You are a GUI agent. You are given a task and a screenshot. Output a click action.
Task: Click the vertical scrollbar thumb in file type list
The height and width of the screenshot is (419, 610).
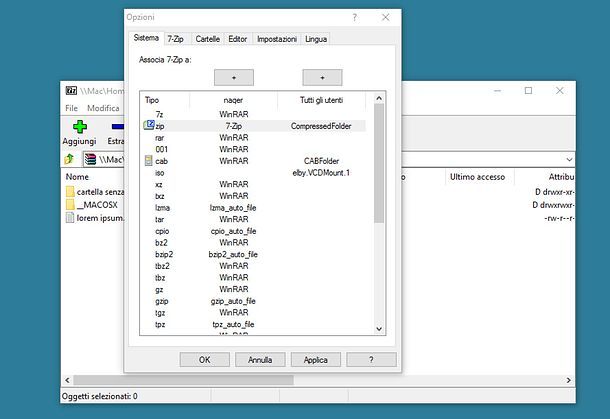[379, 163]
